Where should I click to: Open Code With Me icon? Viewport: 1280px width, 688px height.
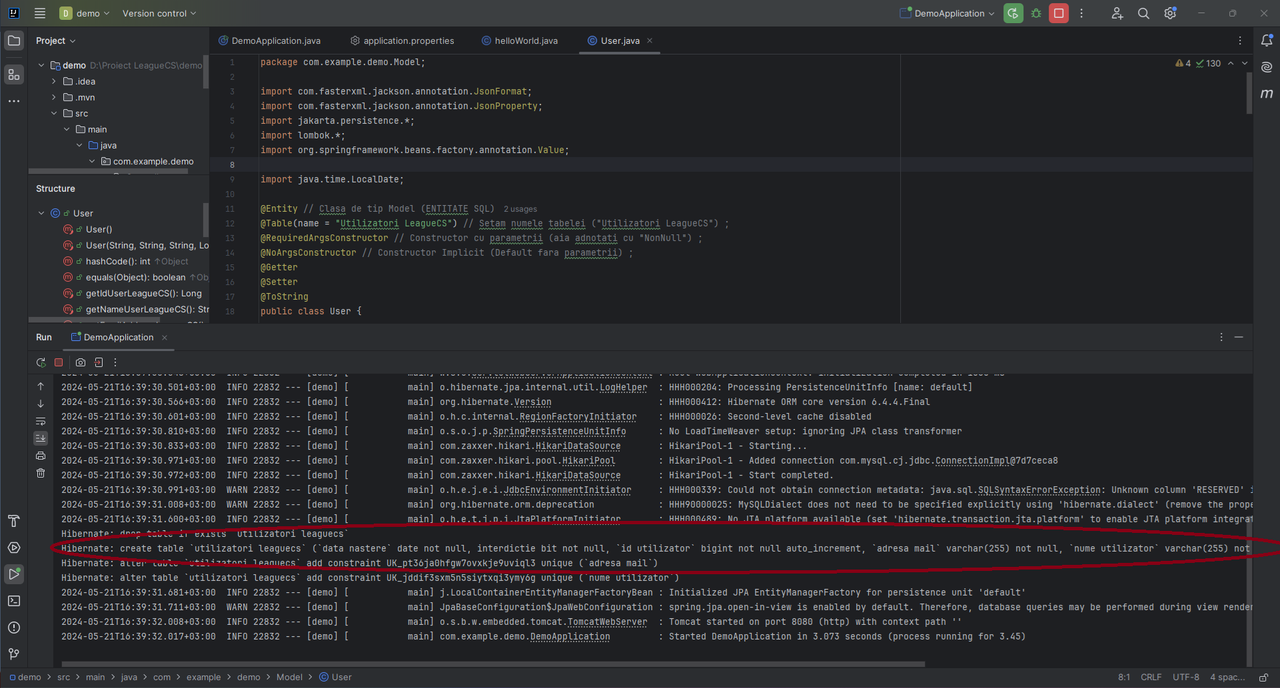pos(1117,13)
